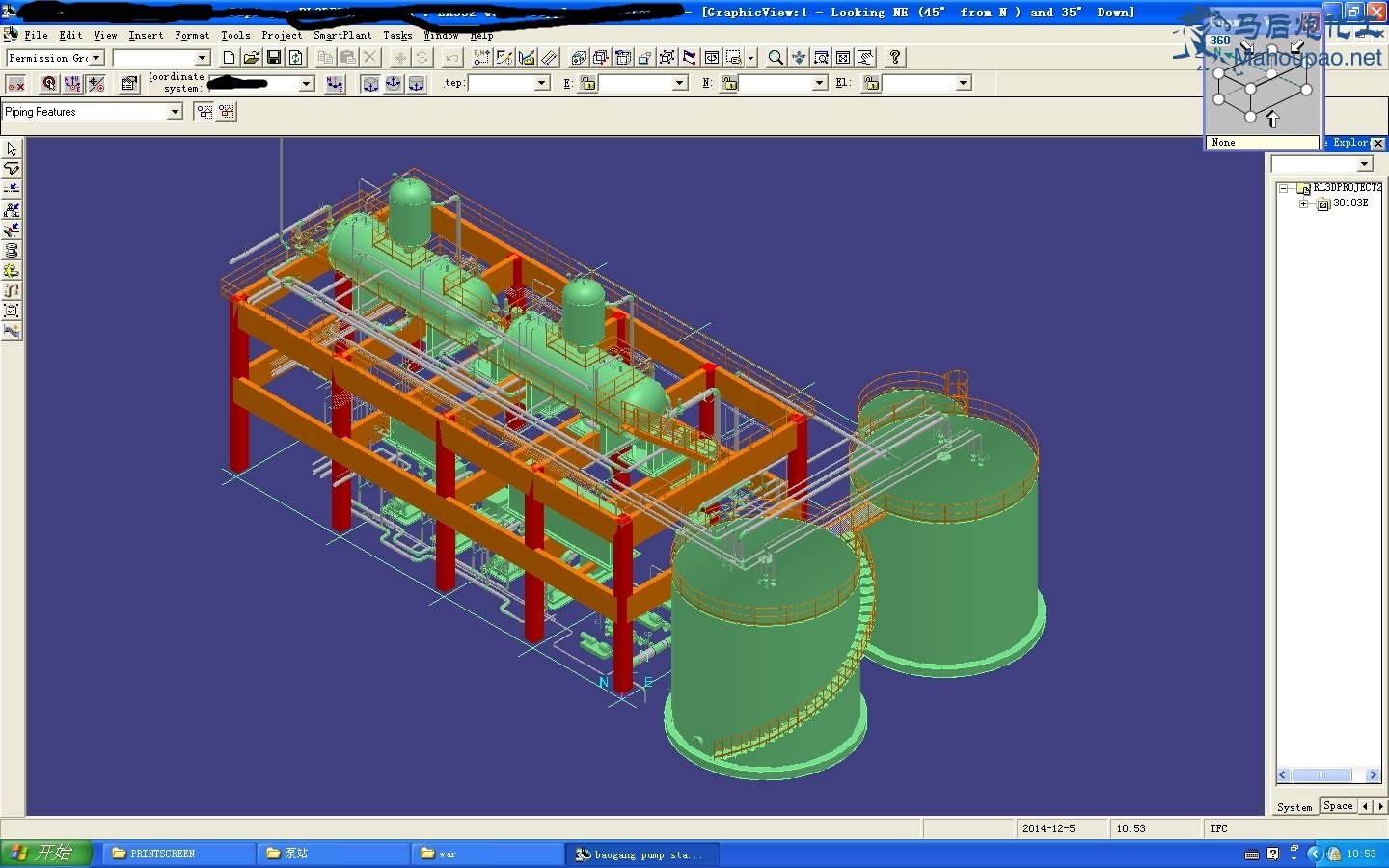The width and height of the screenshot is (1389, 868).
Task: Save with the floppy disk icon
Action: [x=274, y=58]
